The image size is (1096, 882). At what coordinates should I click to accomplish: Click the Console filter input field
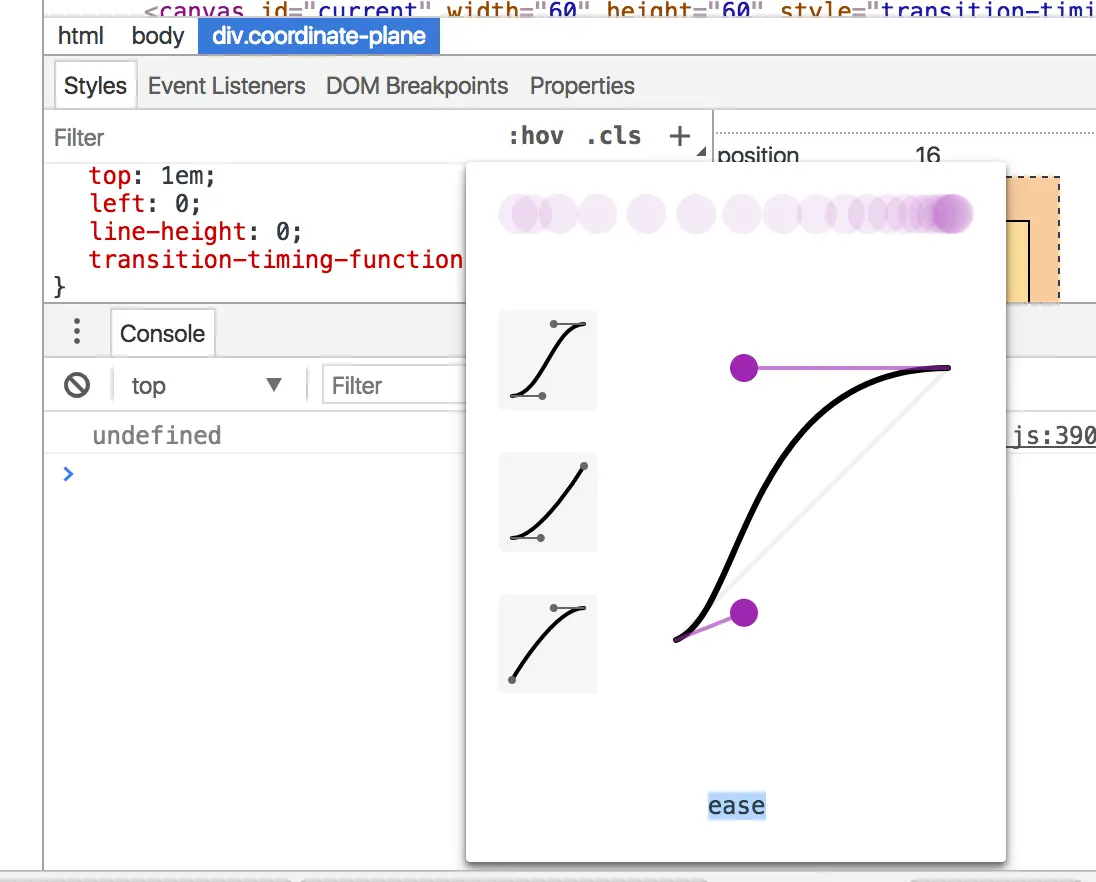395,385
